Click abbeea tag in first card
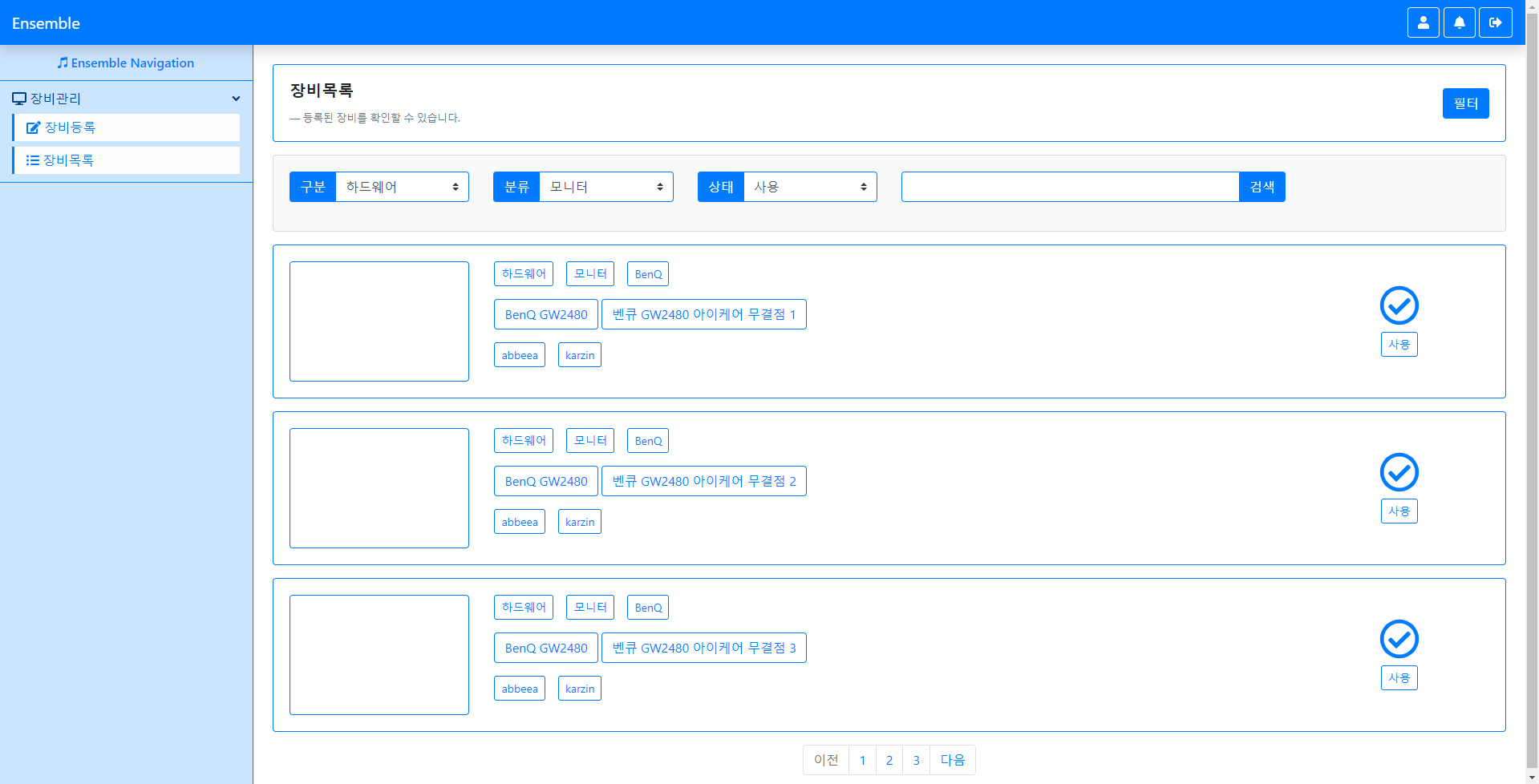Screen dimensions: 1539x784 tap(520, 355)
